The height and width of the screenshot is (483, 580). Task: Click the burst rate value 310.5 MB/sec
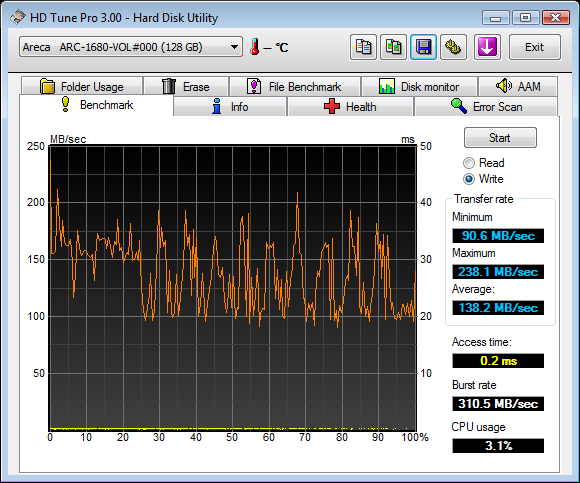click(x=498, y=403)
